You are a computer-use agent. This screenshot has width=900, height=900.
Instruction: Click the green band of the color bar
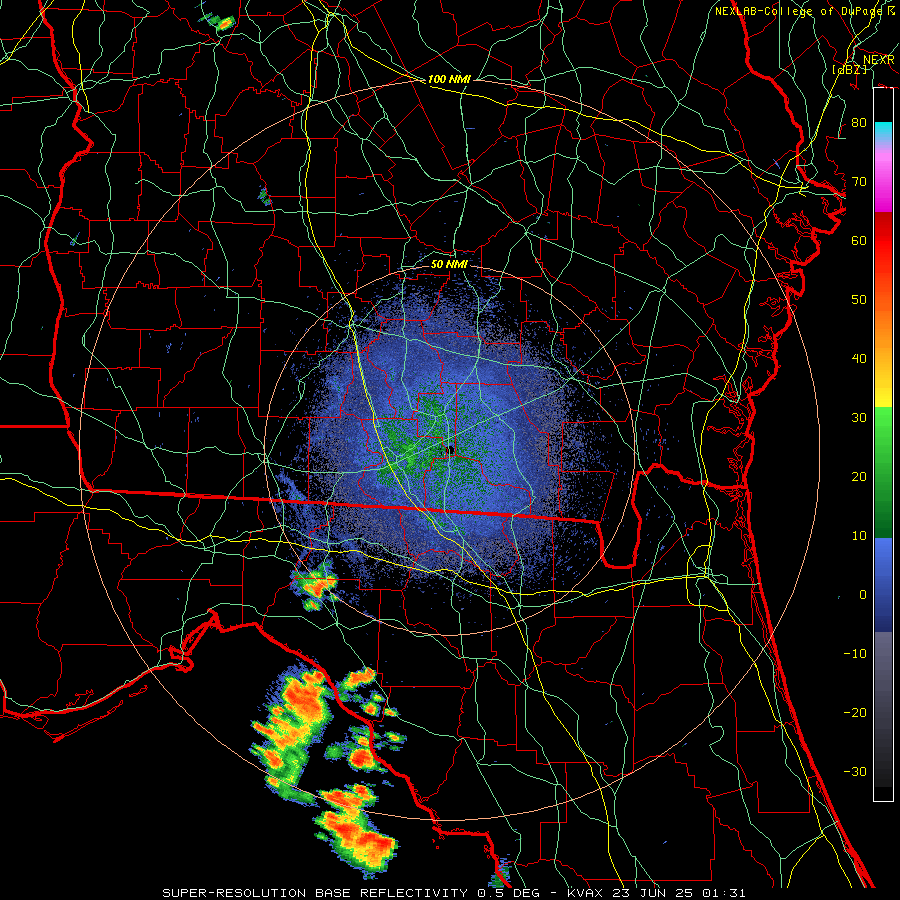point(883,472)
